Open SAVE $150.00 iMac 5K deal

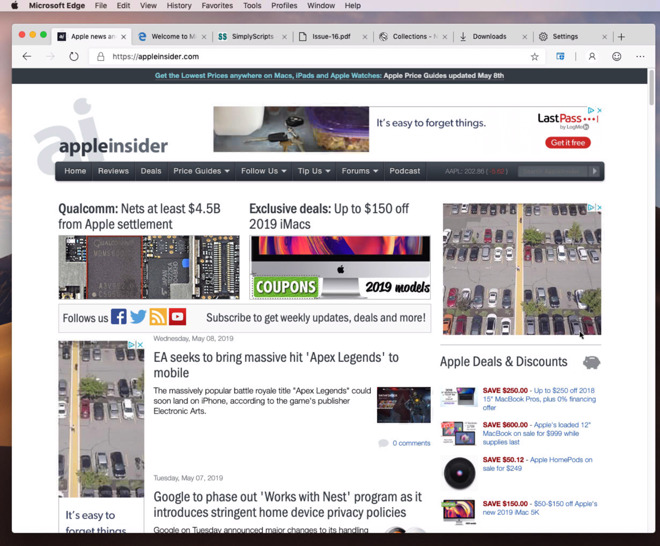pos(540,508)
